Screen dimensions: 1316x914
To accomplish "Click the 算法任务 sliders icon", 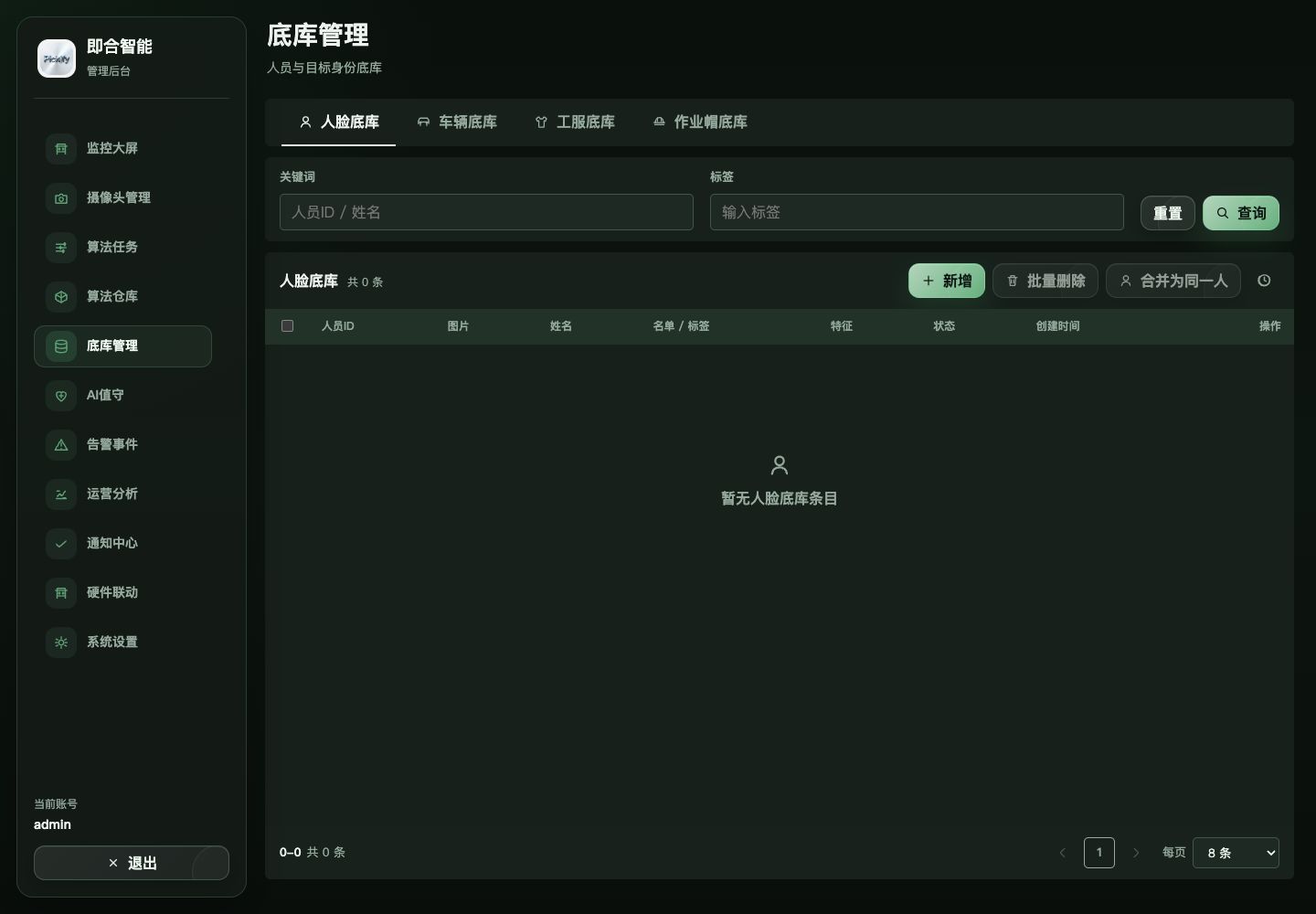I will (x=61, y=247).
